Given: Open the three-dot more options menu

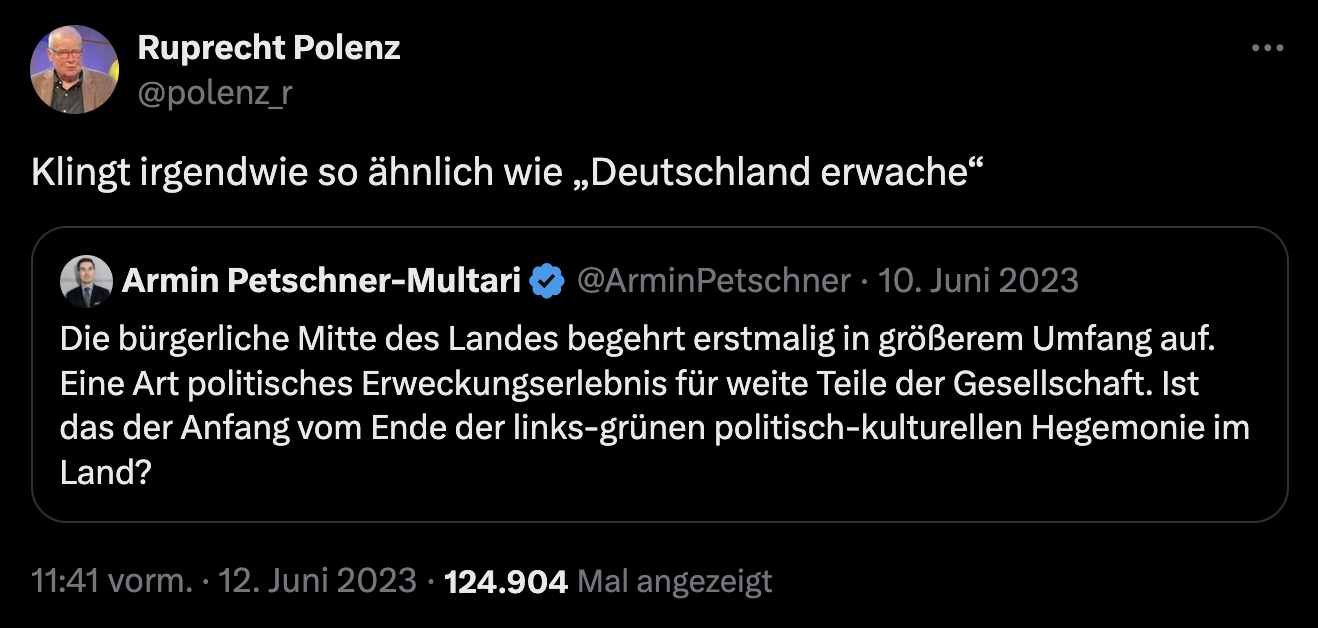Looking at the screenshot, I should 1267,47.
